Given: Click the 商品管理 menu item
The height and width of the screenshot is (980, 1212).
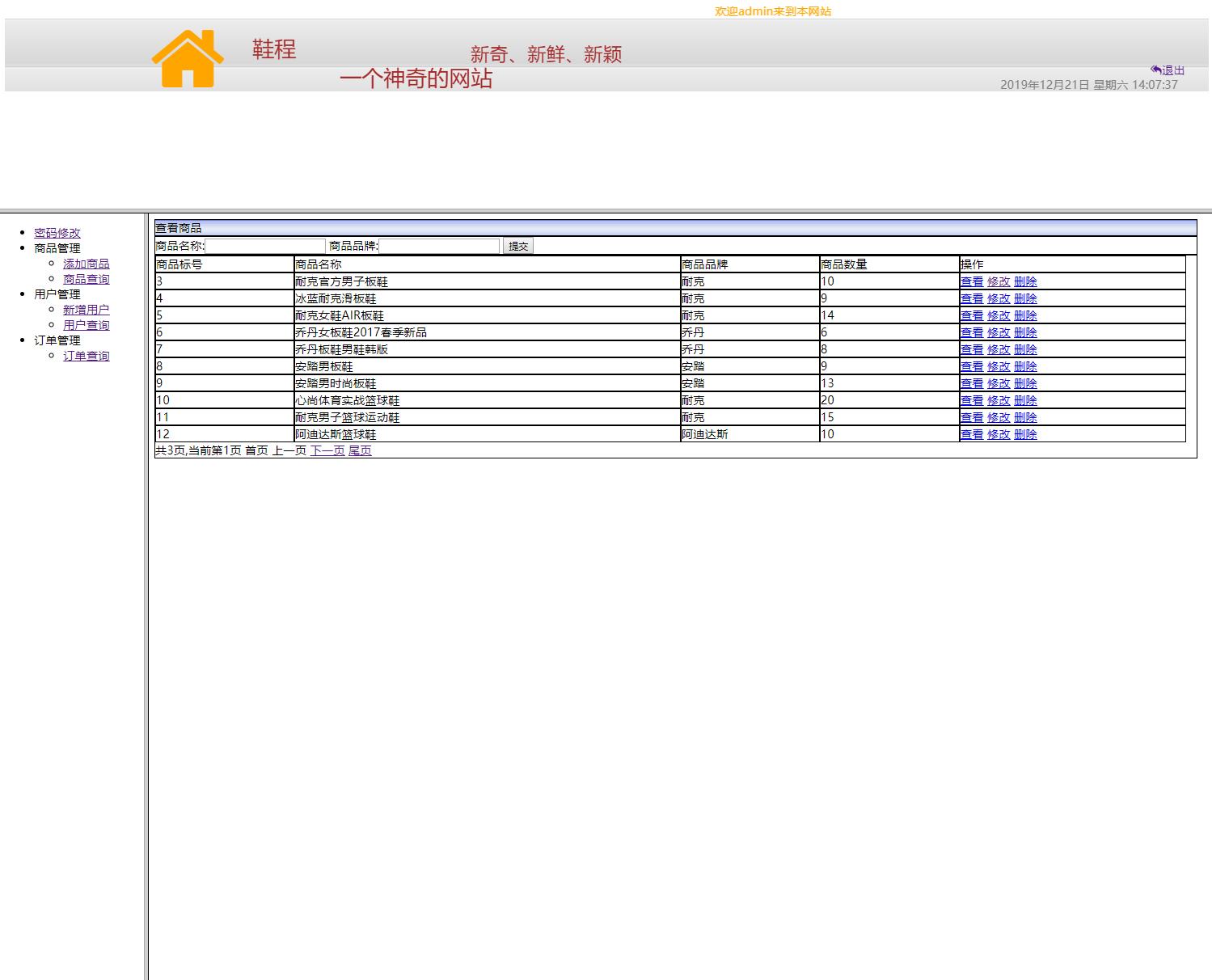Looking at the screenshot, I should [56, 247].
